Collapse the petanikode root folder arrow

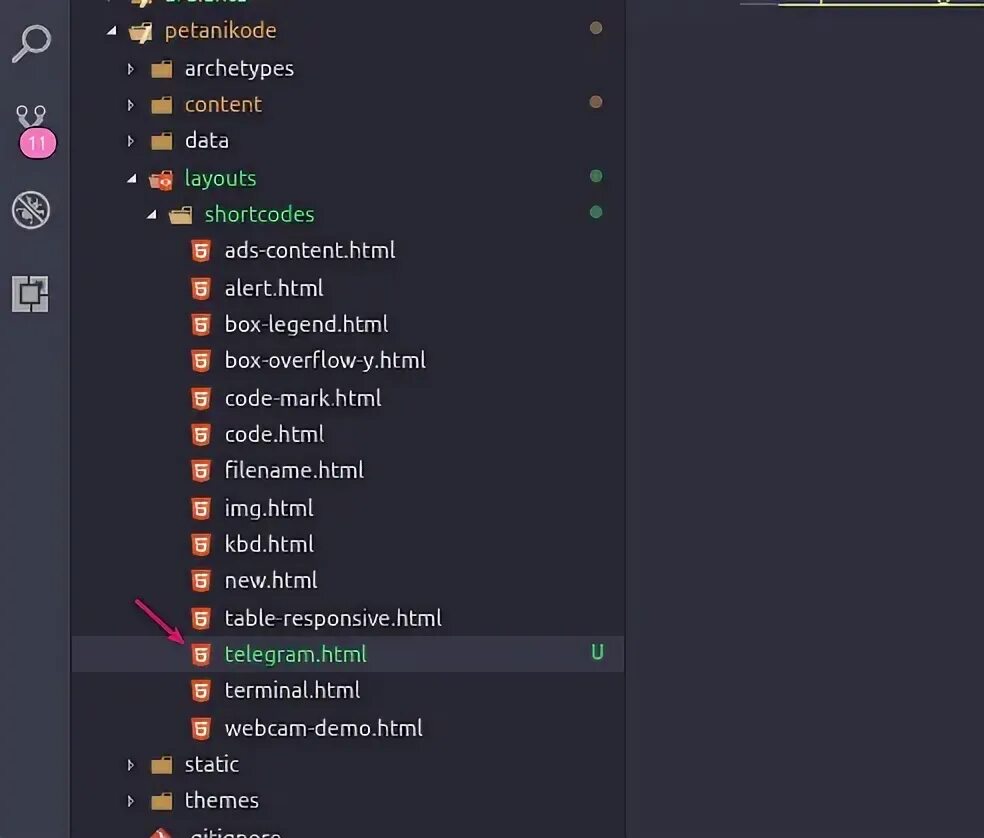112,30
